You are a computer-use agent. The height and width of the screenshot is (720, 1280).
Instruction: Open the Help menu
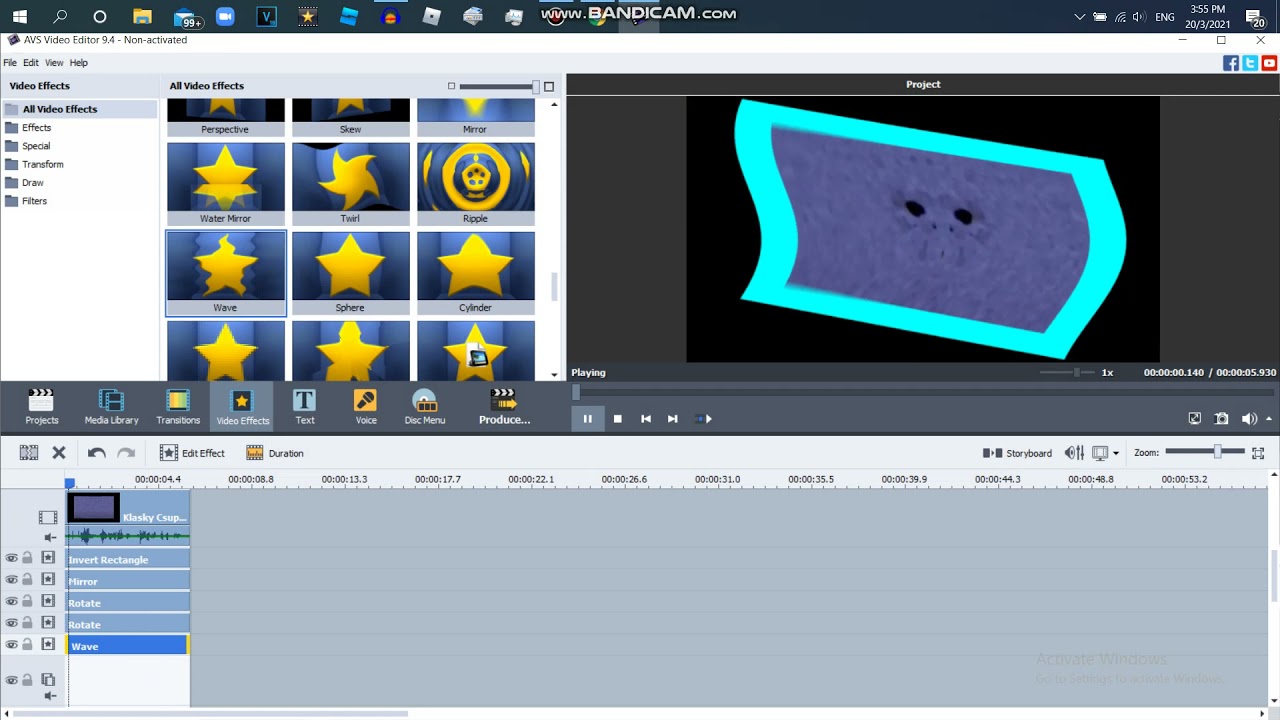pos(79,63)
